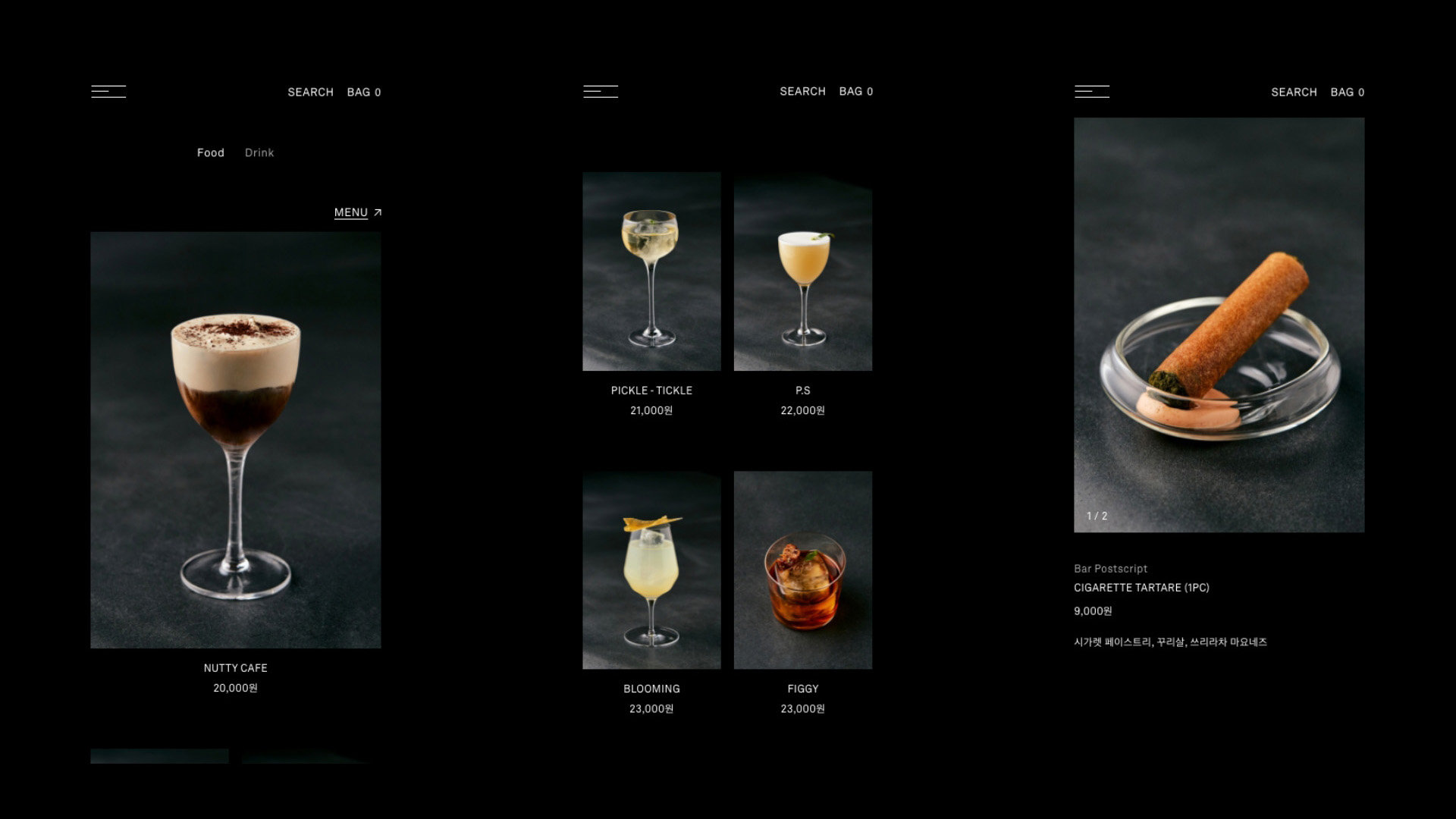
Task: Open the hamburger menu on right screen
Action: 1092,92
